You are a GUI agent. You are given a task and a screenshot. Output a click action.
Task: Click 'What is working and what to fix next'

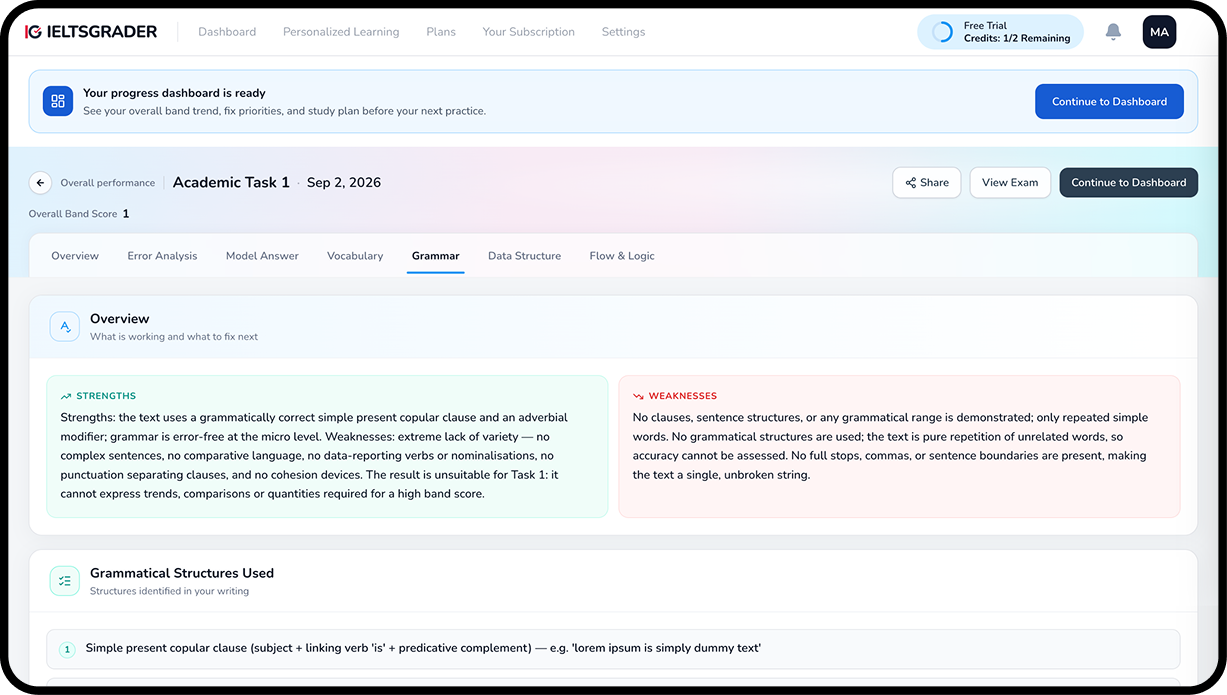[174, 337]
